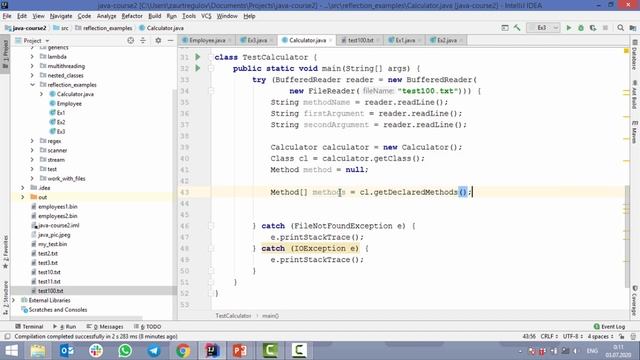The height and width of the screenshot is (360, 640).
Task: Open the Refactor menu
Action: coord(132,16)
